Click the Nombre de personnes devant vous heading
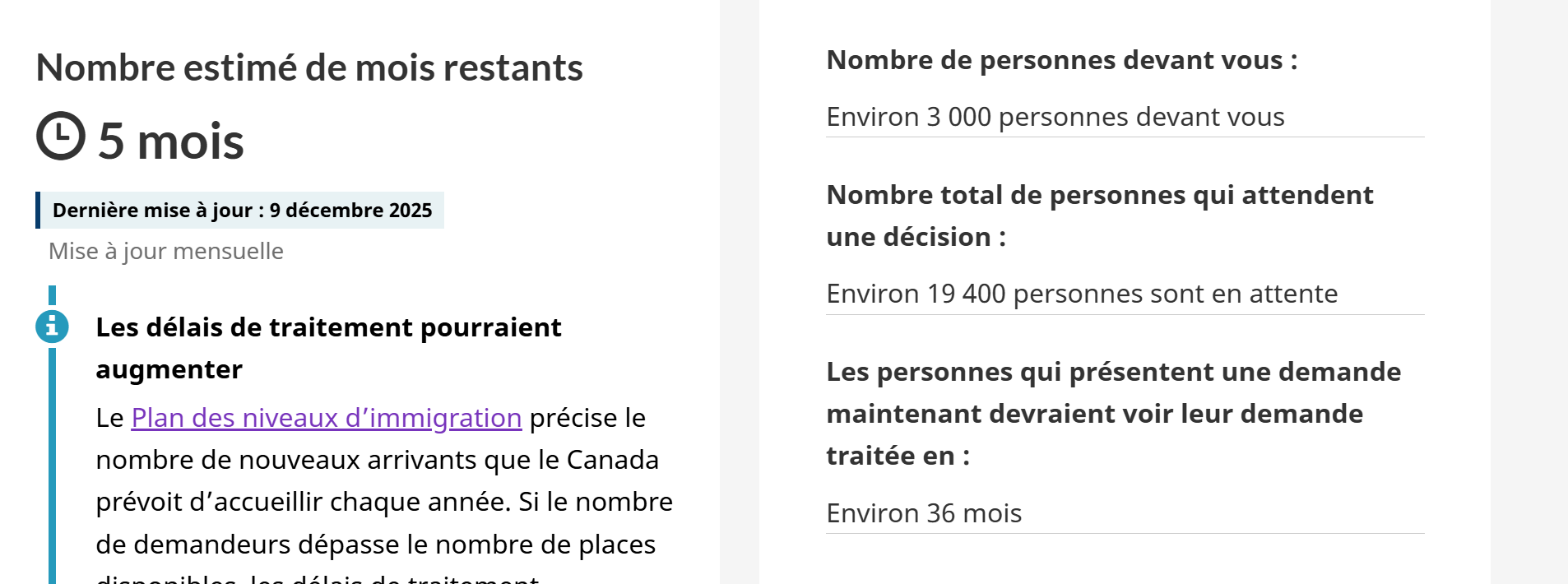 click(1061, 60)
